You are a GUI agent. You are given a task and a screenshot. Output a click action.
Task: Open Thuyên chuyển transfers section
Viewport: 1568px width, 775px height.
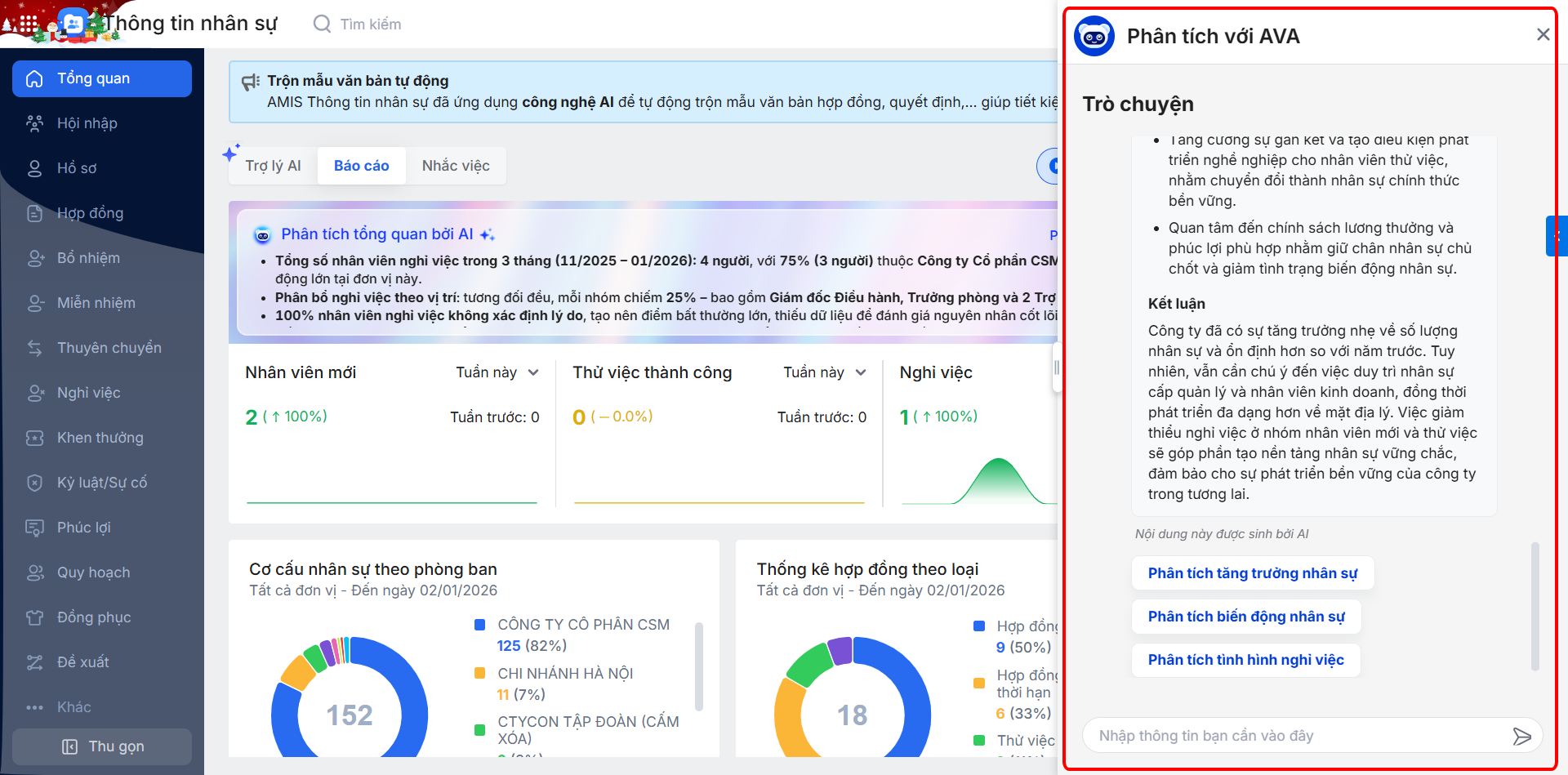point(102,348)
